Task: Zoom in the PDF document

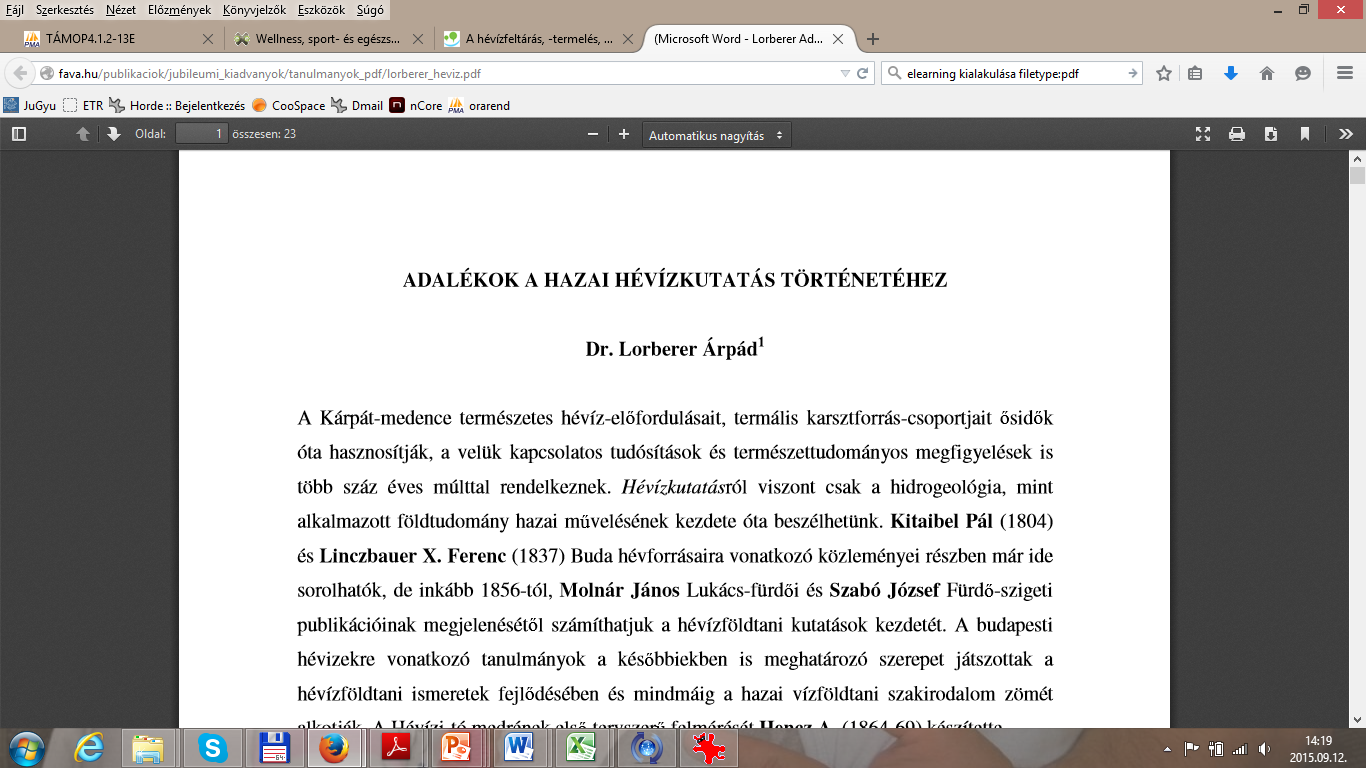Action: (x=624, y=134)
